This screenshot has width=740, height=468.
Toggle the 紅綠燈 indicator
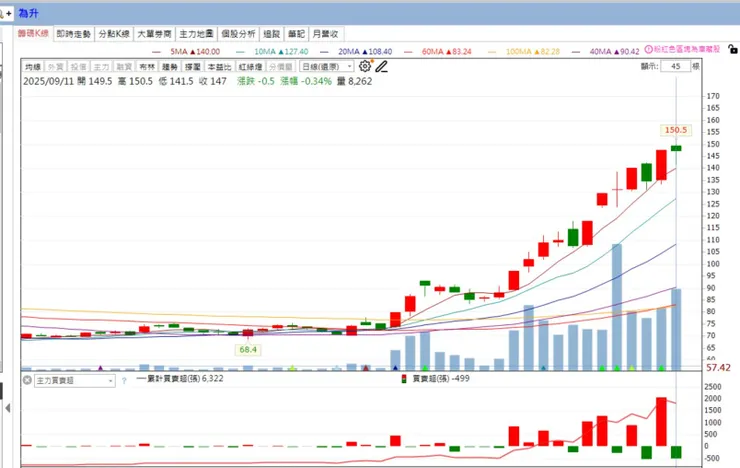pyautogui.click(x=250, y=67)
